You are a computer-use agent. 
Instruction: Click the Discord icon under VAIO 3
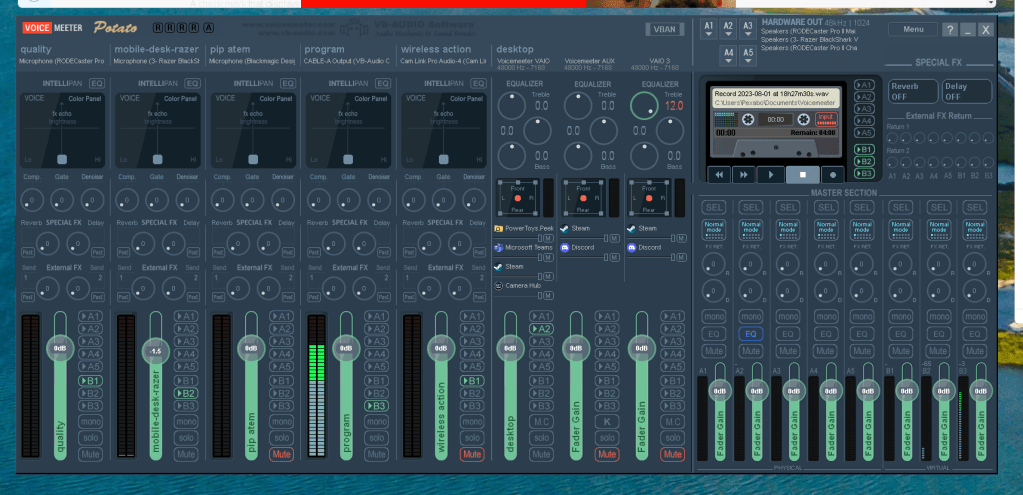click(x=632, y=248)
